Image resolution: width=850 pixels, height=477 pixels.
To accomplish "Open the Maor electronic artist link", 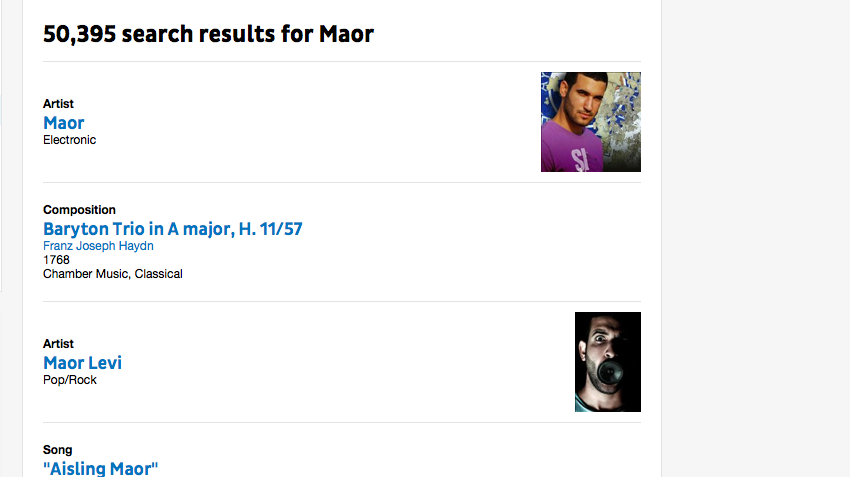I will 63,123.
